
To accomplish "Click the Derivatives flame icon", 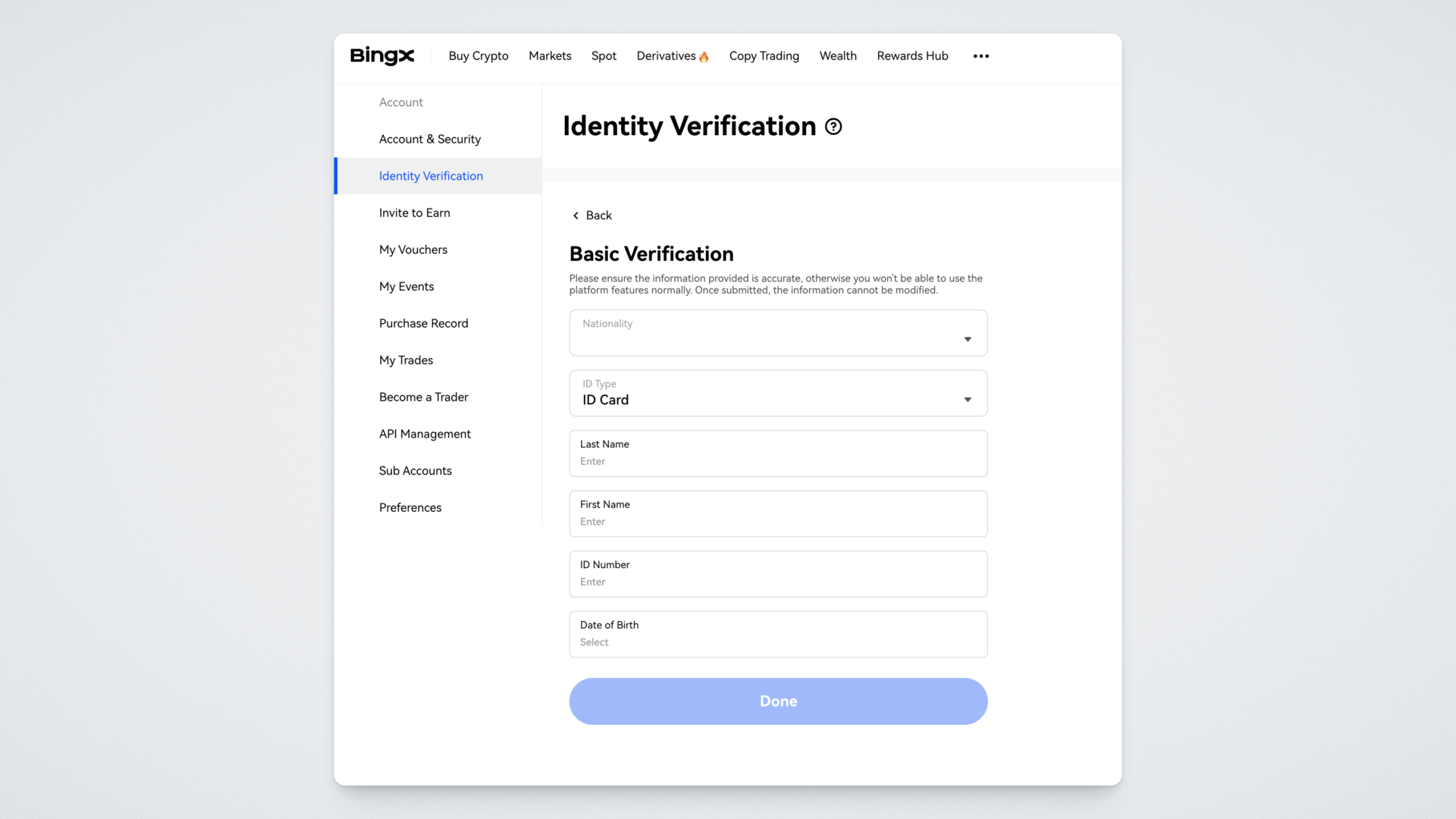I will pyautogui.click(x=704, y=57).
